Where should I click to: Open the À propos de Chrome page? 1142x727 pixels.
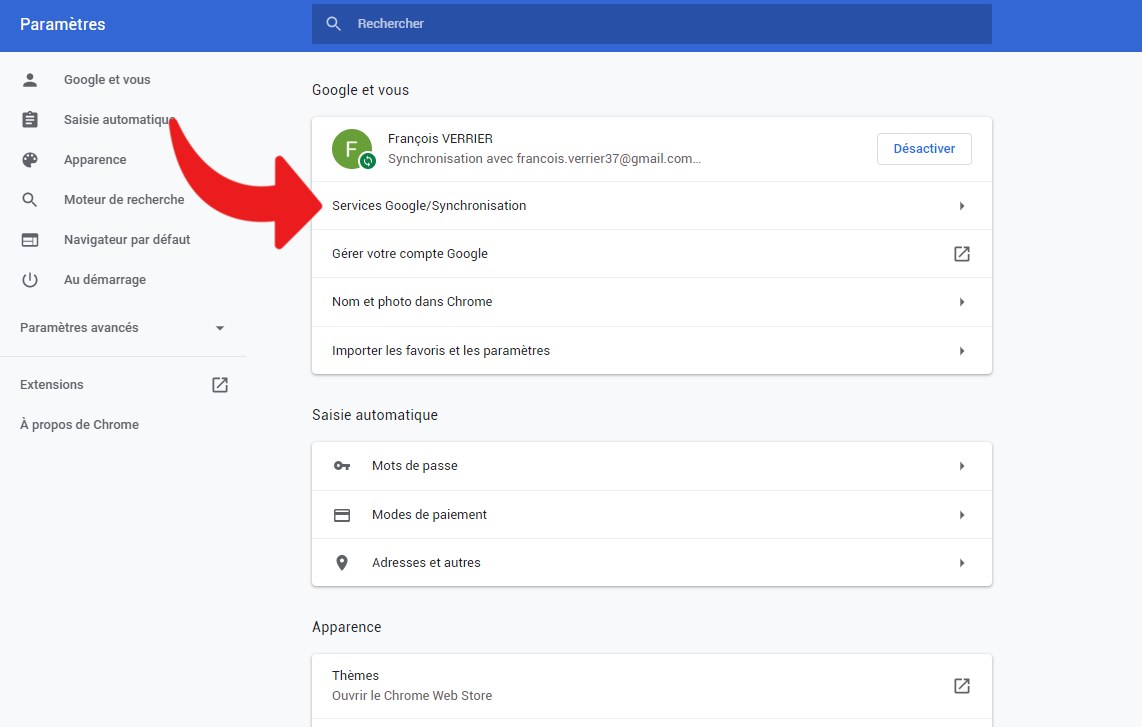pyautogui.click(x=78, y=424)
